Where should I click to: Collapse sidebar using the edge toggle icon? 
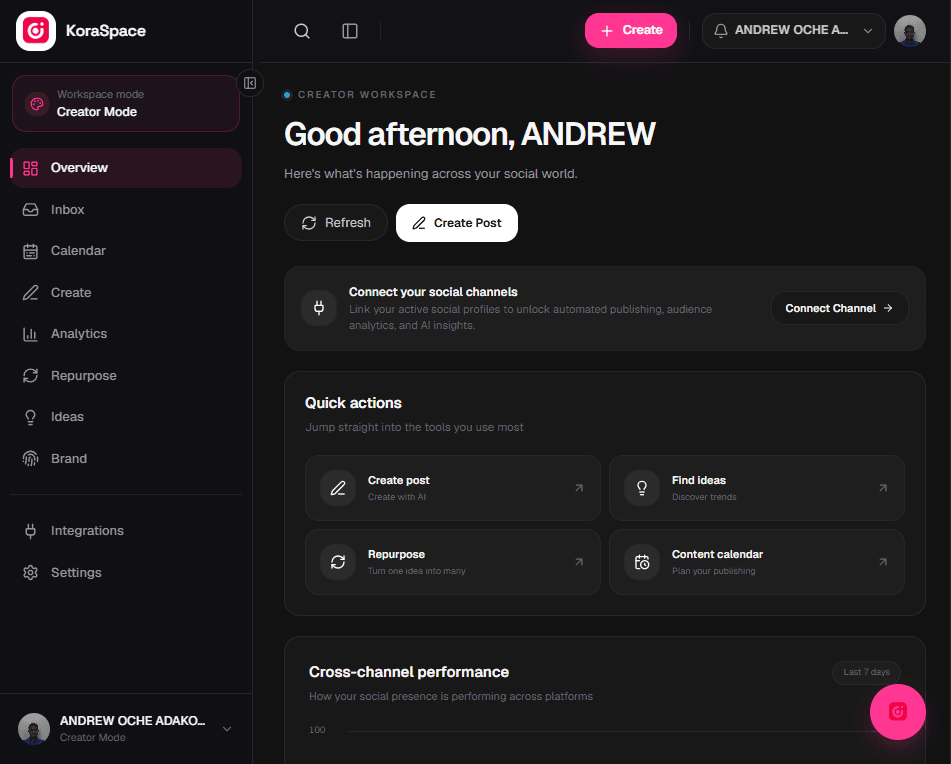pos(250,83)
